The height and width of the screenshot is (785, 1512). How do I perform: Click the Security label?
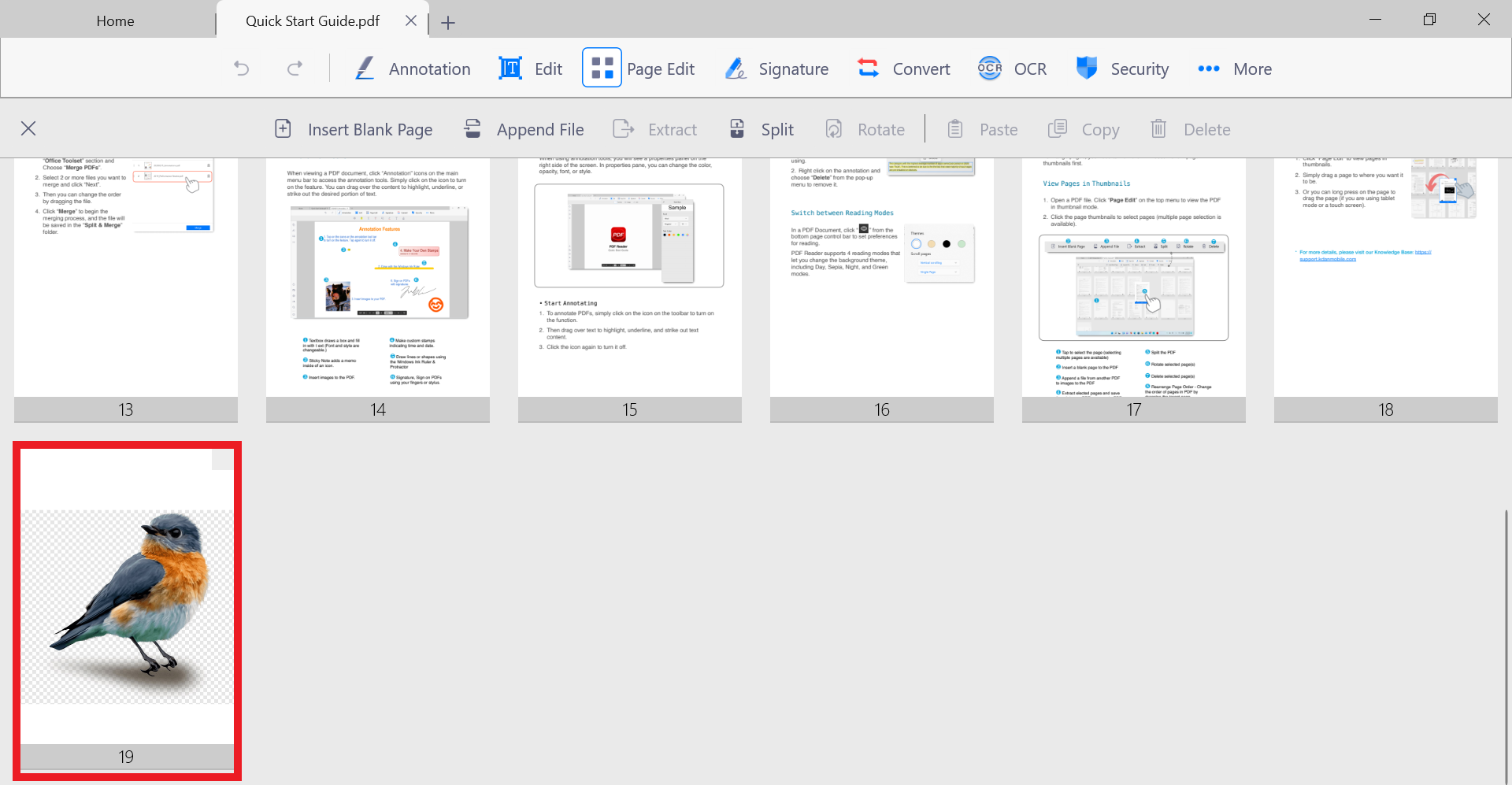click(1140, 69)
